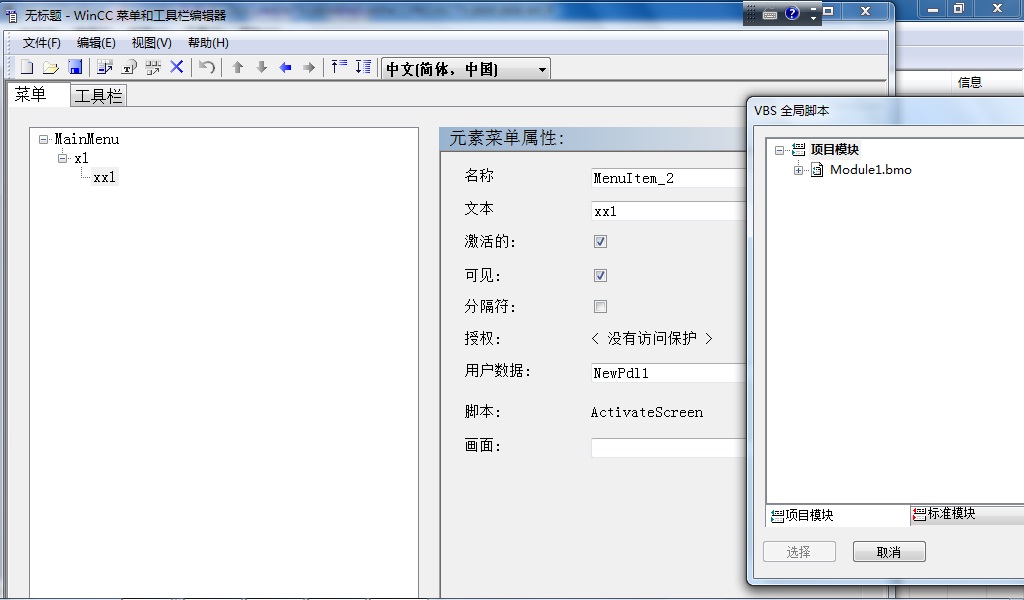
Task: Switch to the 菜单 tab
Action: point(38,95)
